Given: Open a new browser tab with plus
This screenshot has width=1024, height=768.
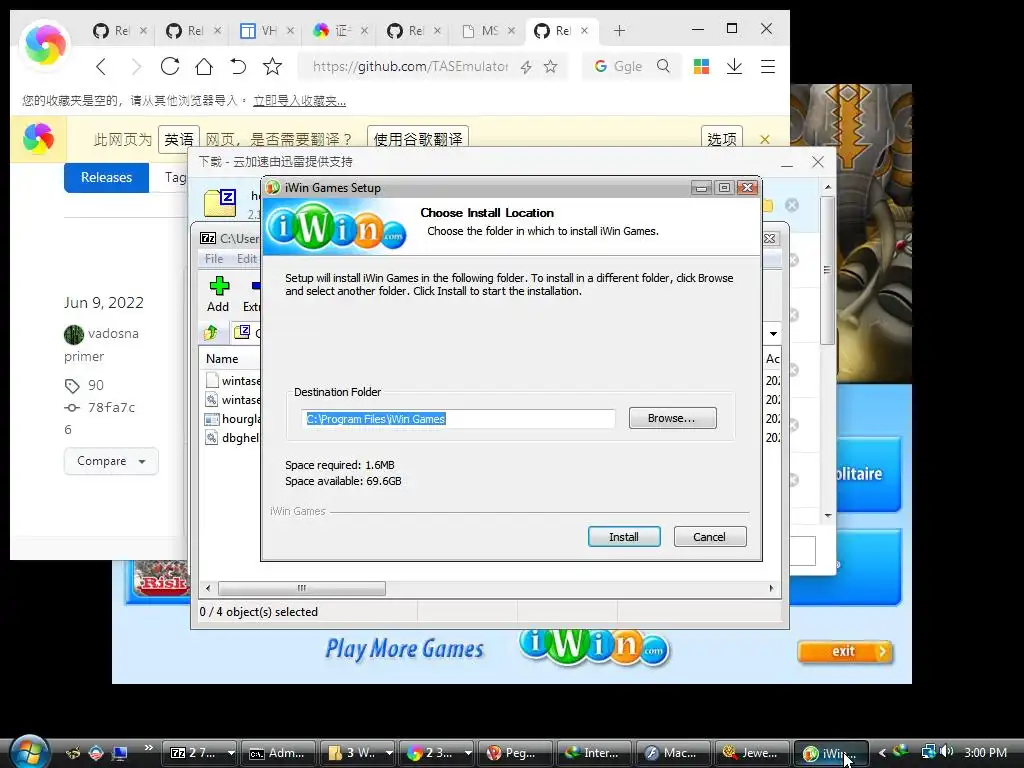Looking at the screenshot, I should [619, 31].
